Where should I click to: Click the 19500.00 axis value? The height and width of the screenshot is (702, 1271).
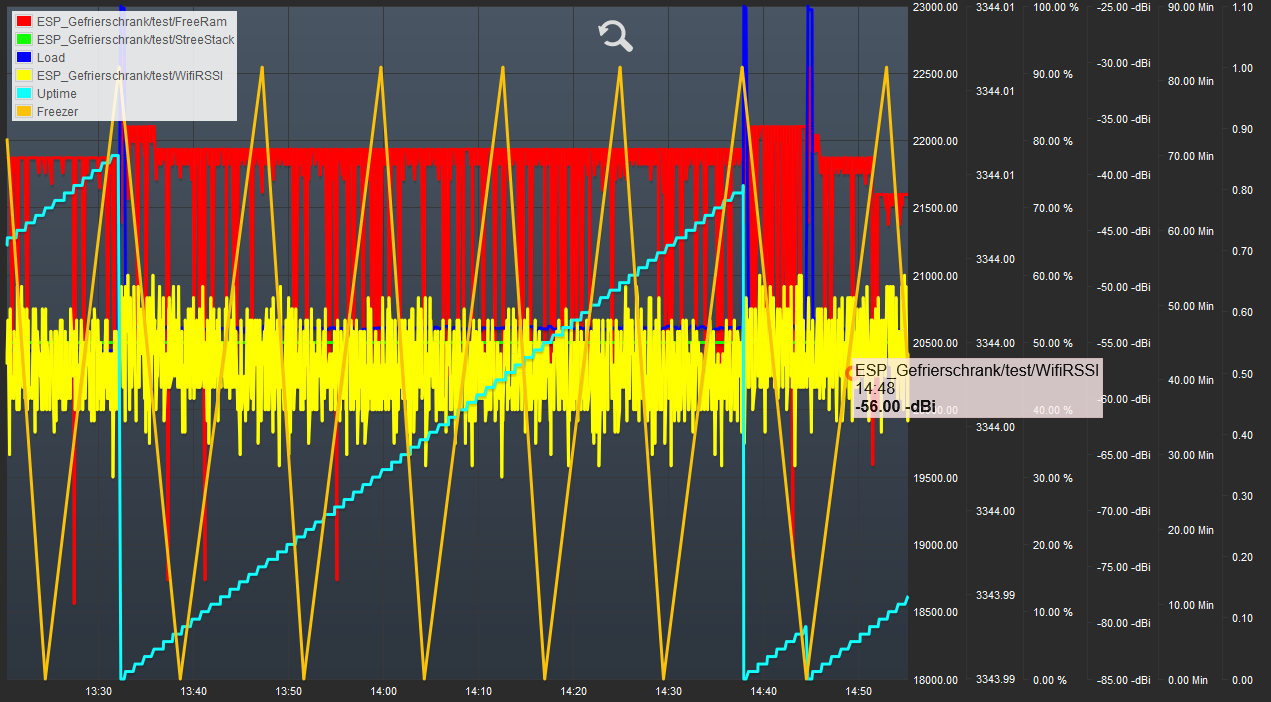(x=935, y=478)
